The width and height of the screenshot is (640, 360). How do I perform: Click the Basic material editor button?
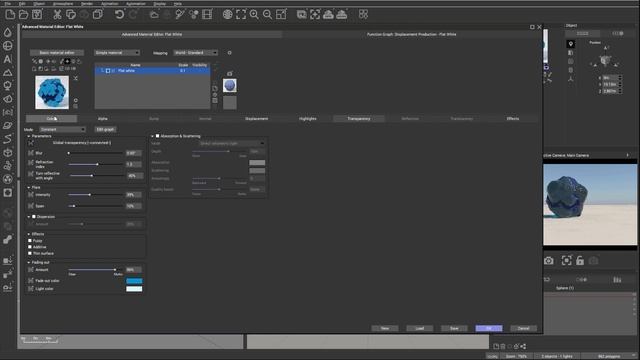click(x=57, y=53)
